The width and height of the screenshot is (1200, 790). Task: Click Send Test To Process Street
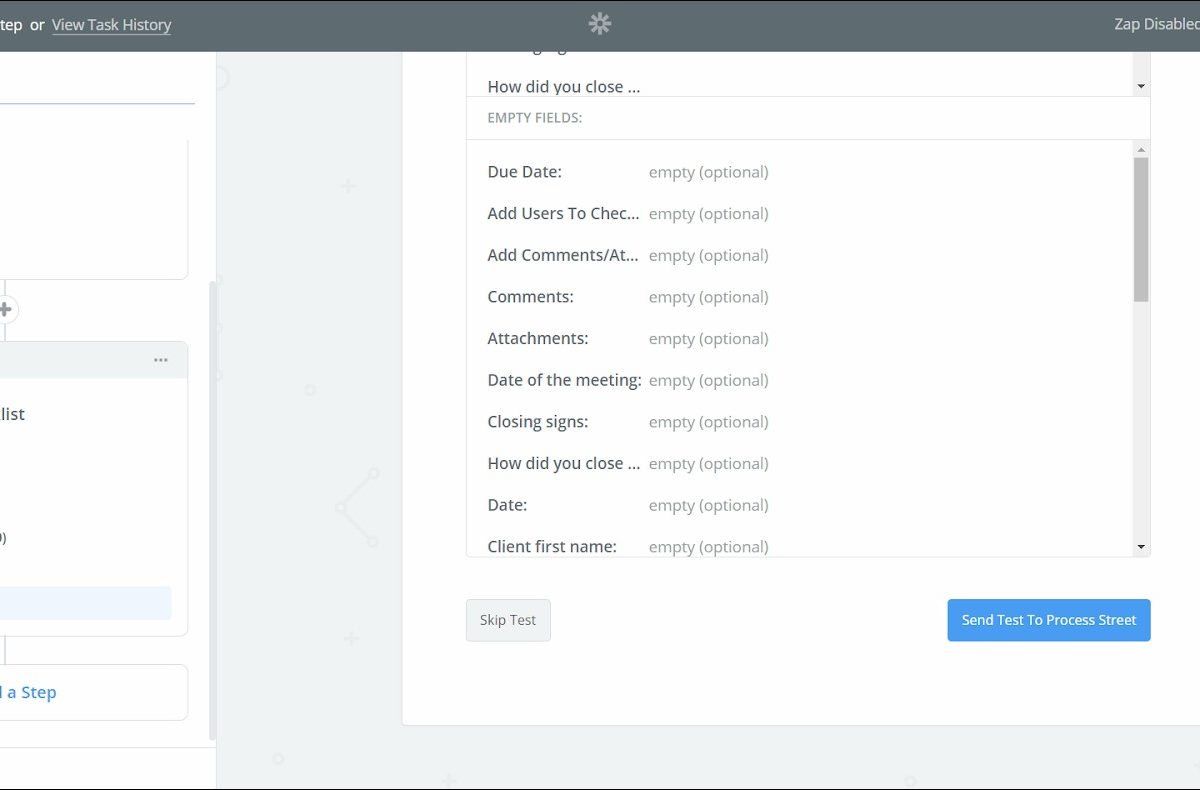[1048, 620]
